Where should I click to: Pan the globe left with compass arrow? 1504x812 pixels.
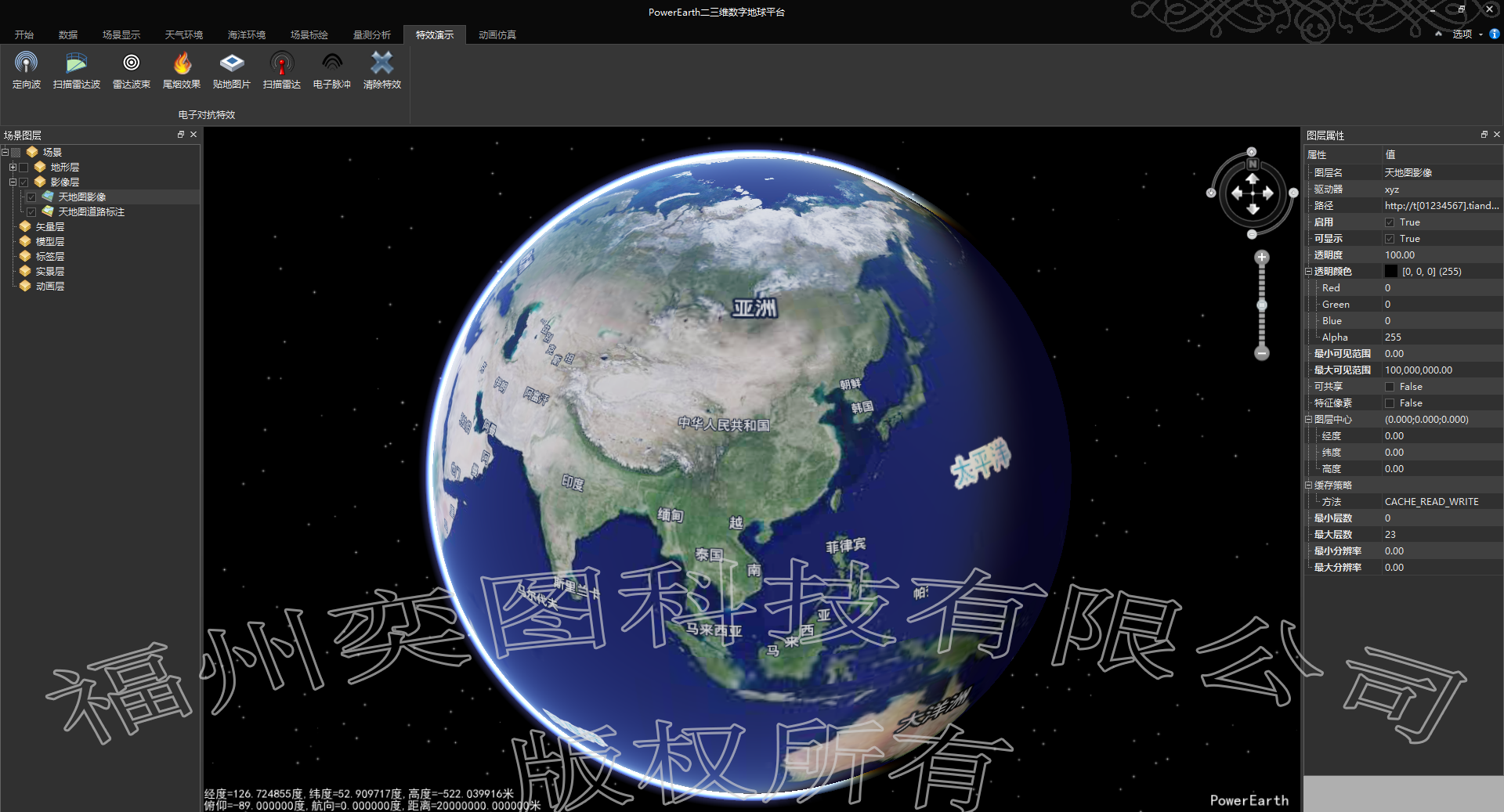pyautogui.click(x=1237, y=193)
